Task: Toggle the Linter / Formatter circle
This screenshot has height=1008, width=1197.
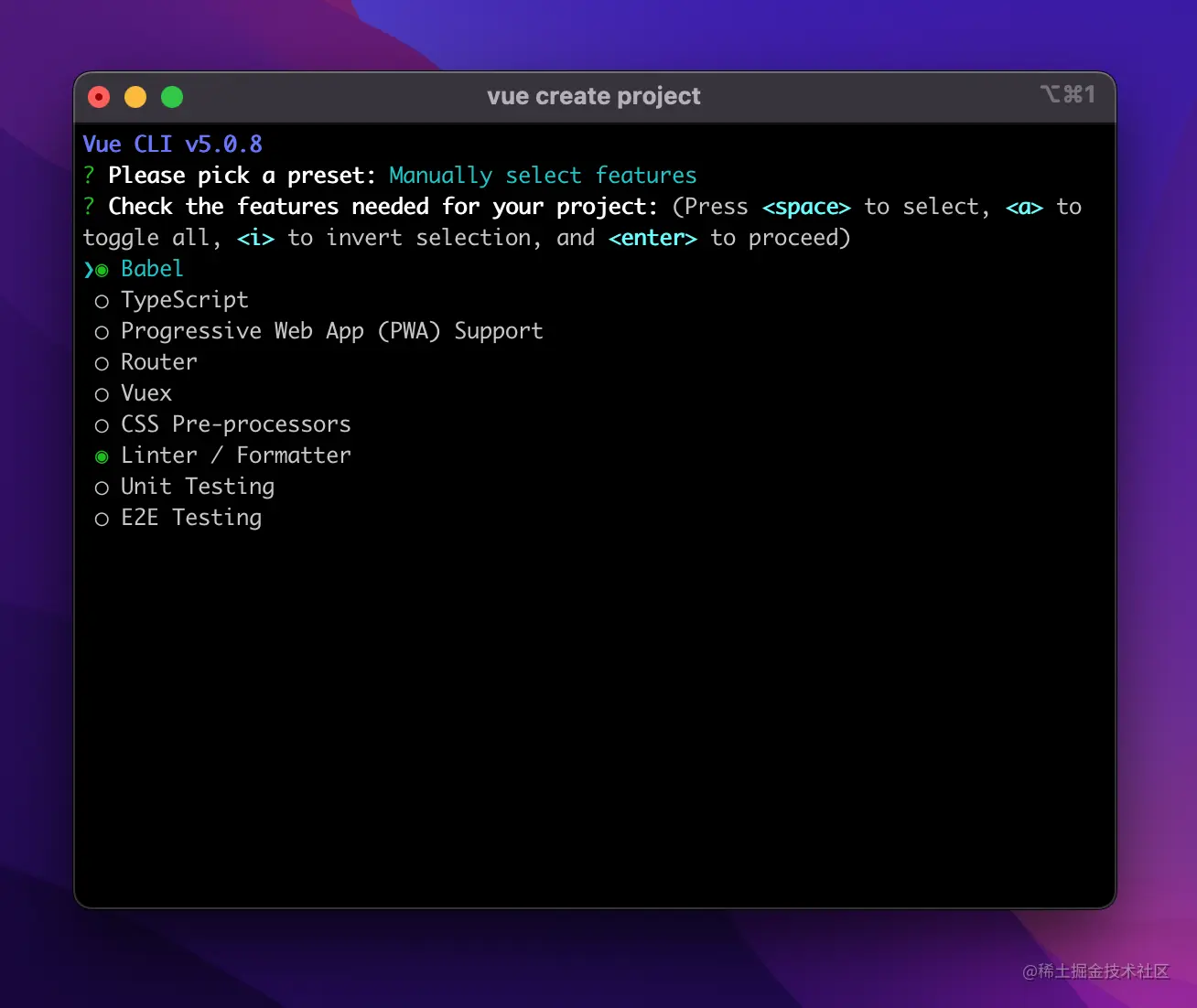Action: pos(102,456)
